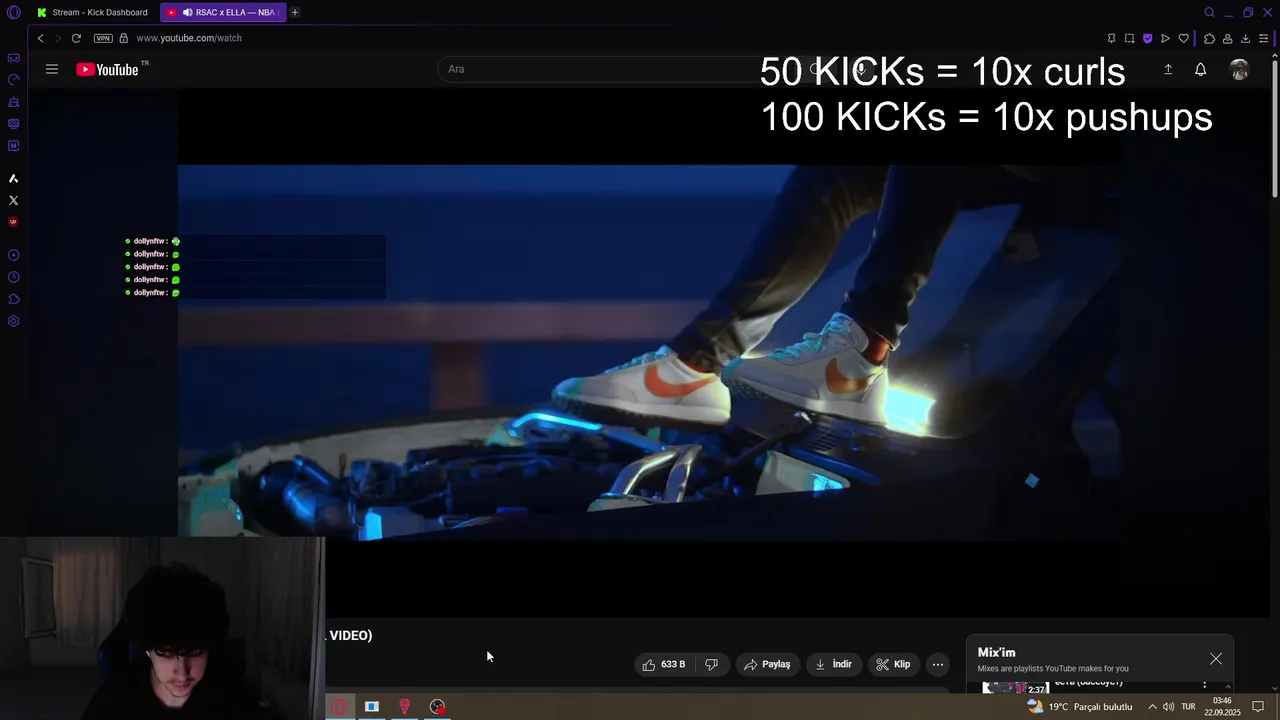Viewport: 1280px width, 720px height.
Task: Switch TUR keyboard language
Action: (1188, 706)
